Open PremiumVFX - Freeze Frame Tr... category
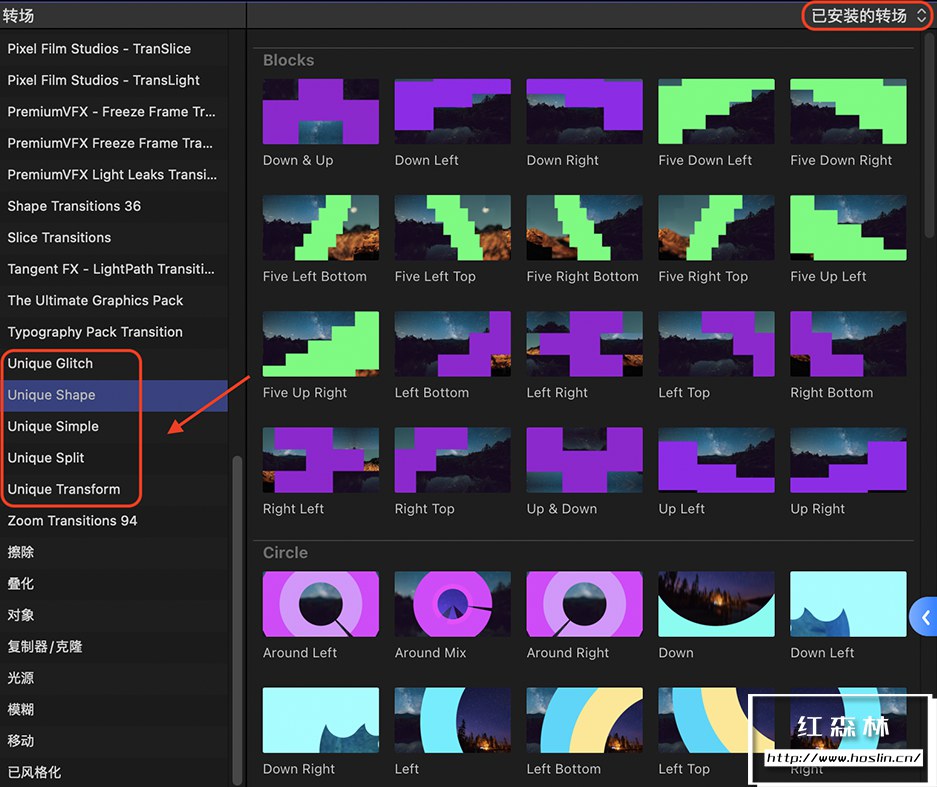This screenshot has height=787, width=937. (x=114, y=112)
